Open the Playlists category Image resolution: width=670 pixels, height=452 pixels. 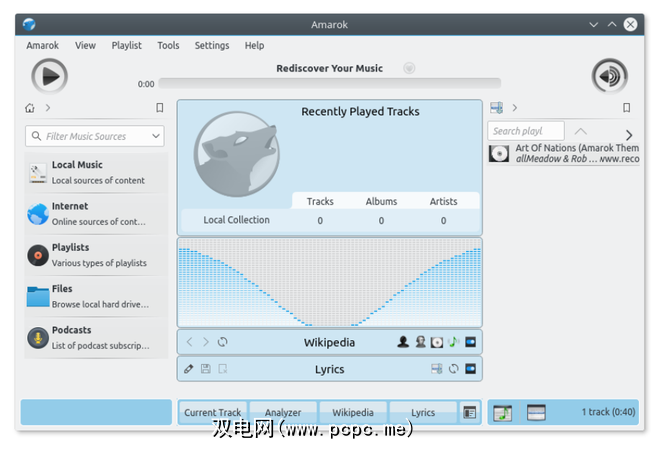coord(96,255)
